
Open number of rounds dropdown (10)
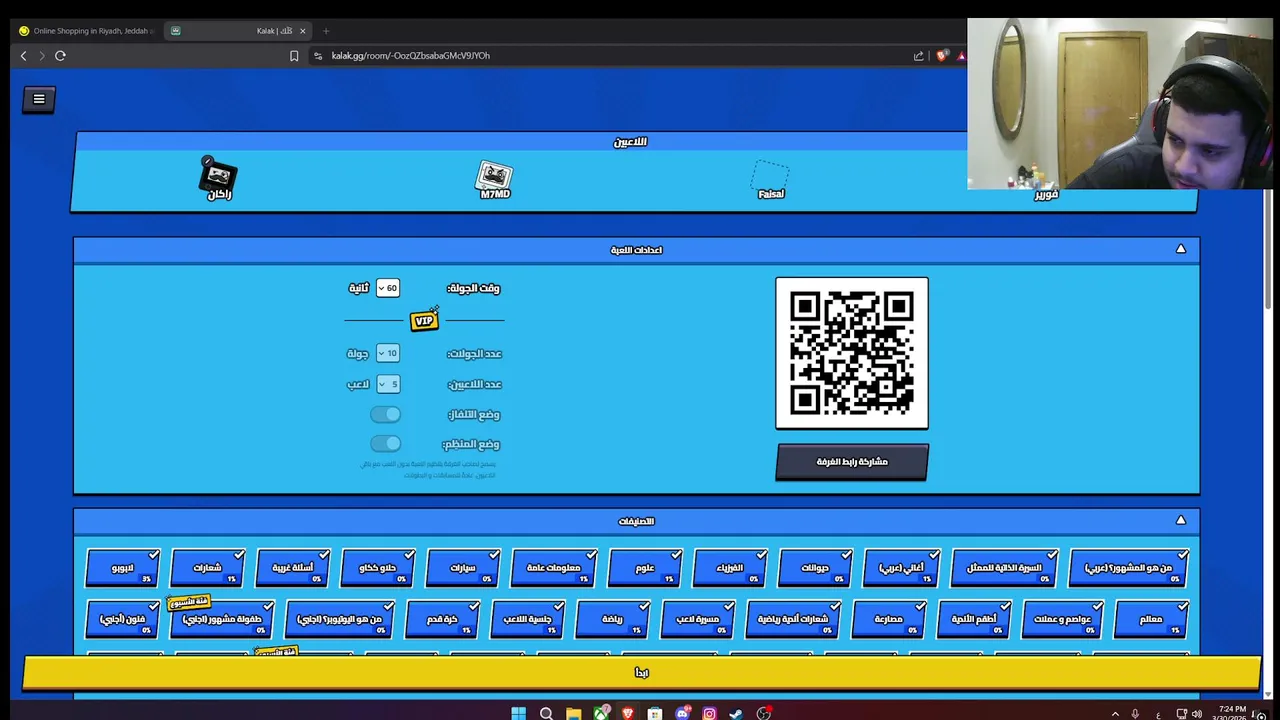388,353
